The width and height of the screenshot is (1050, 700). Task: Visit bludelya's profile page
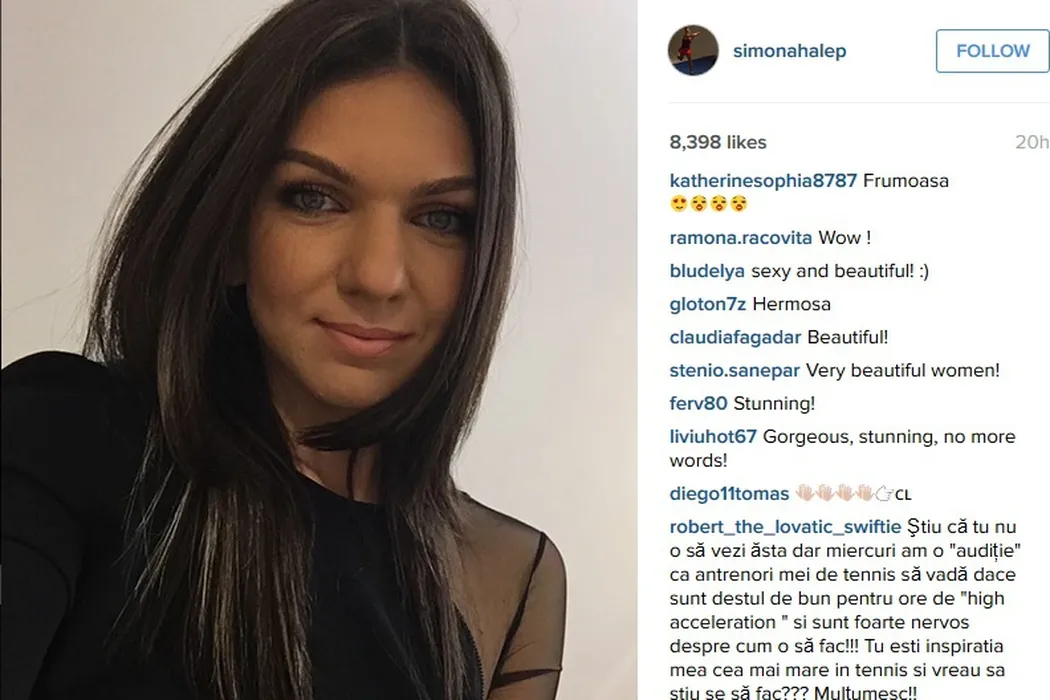pos(707,271)
